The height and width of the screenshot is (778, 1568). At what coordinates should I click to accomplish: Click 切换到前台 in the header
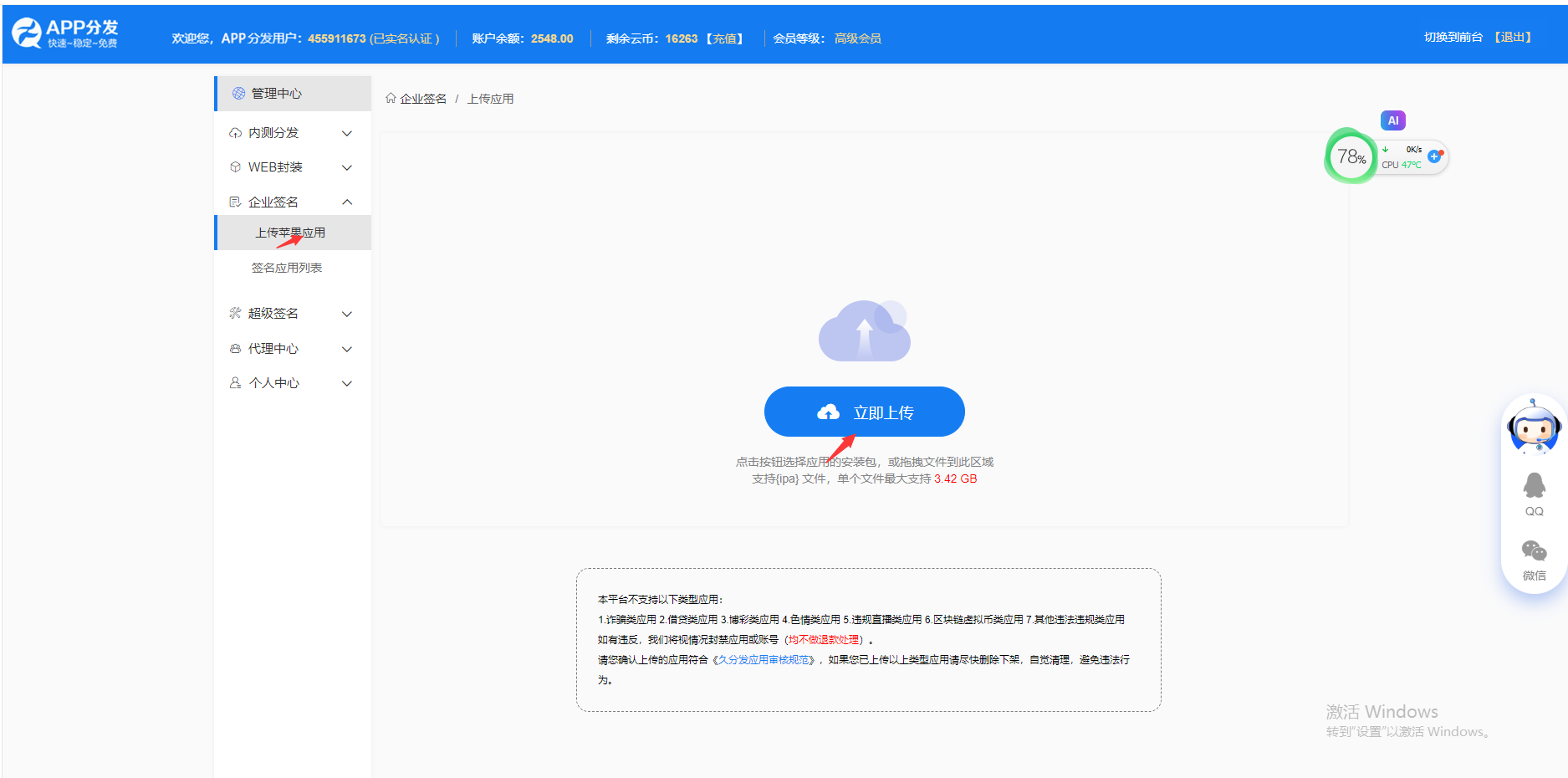tap(1453, 38)
